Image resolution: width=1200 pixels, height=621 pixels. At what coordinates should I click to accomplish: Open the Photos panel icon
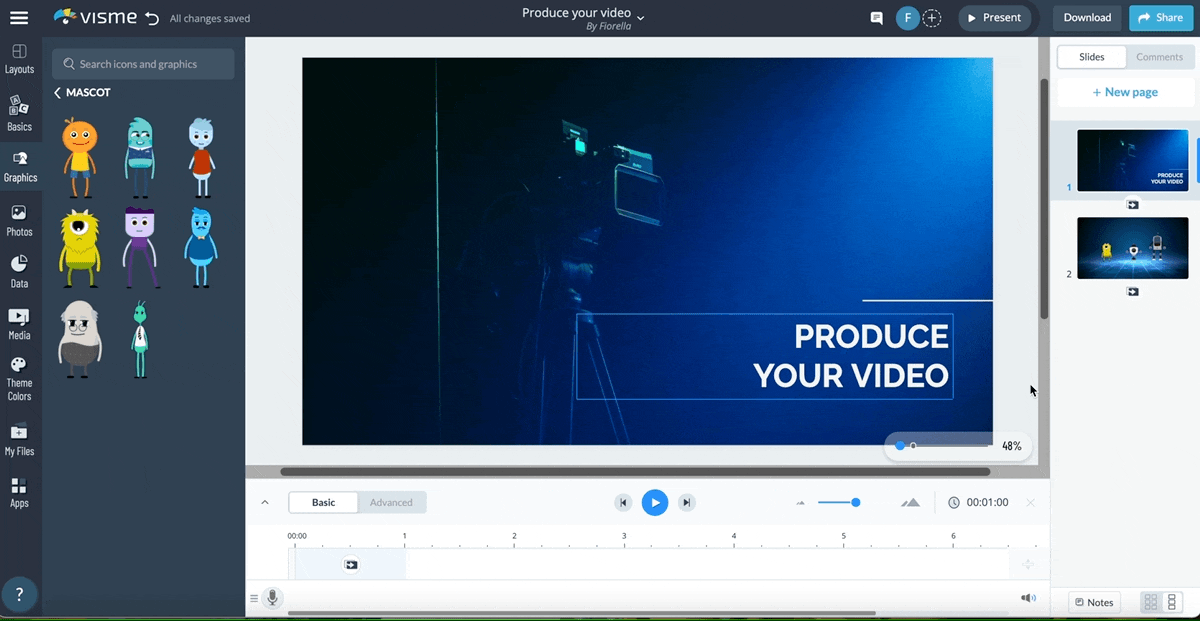(19, 220)
